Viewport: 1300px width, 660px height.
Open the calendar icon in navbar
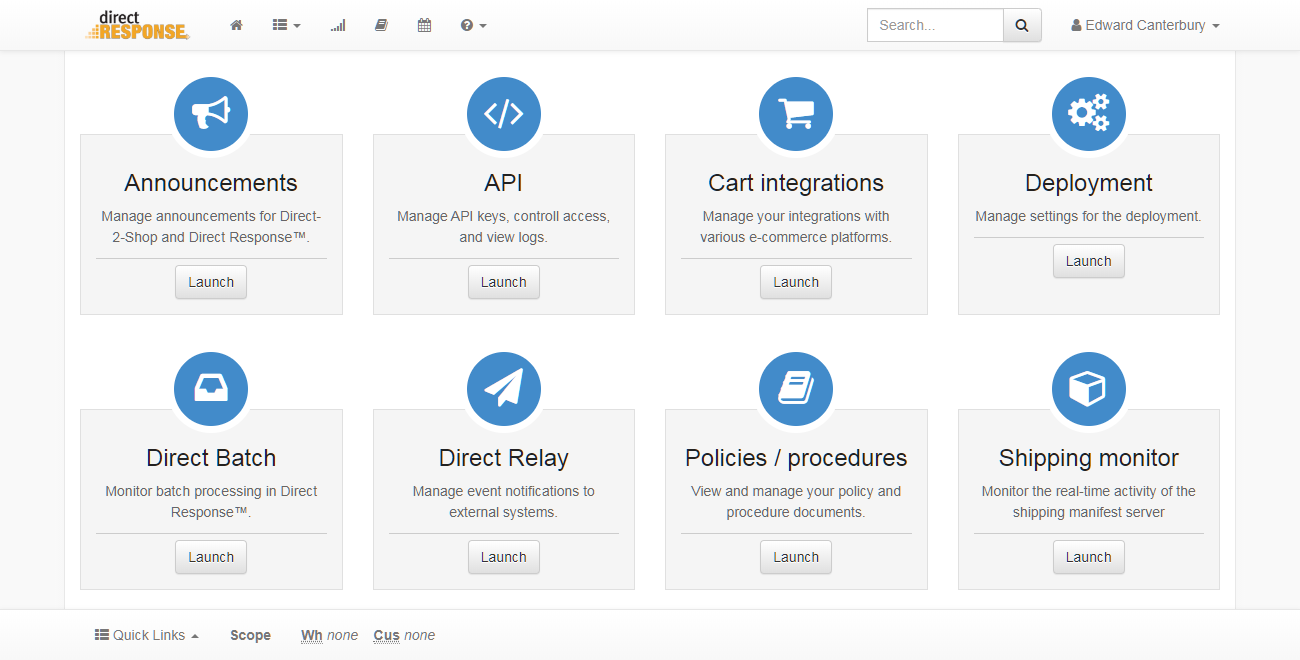[424, 25]
